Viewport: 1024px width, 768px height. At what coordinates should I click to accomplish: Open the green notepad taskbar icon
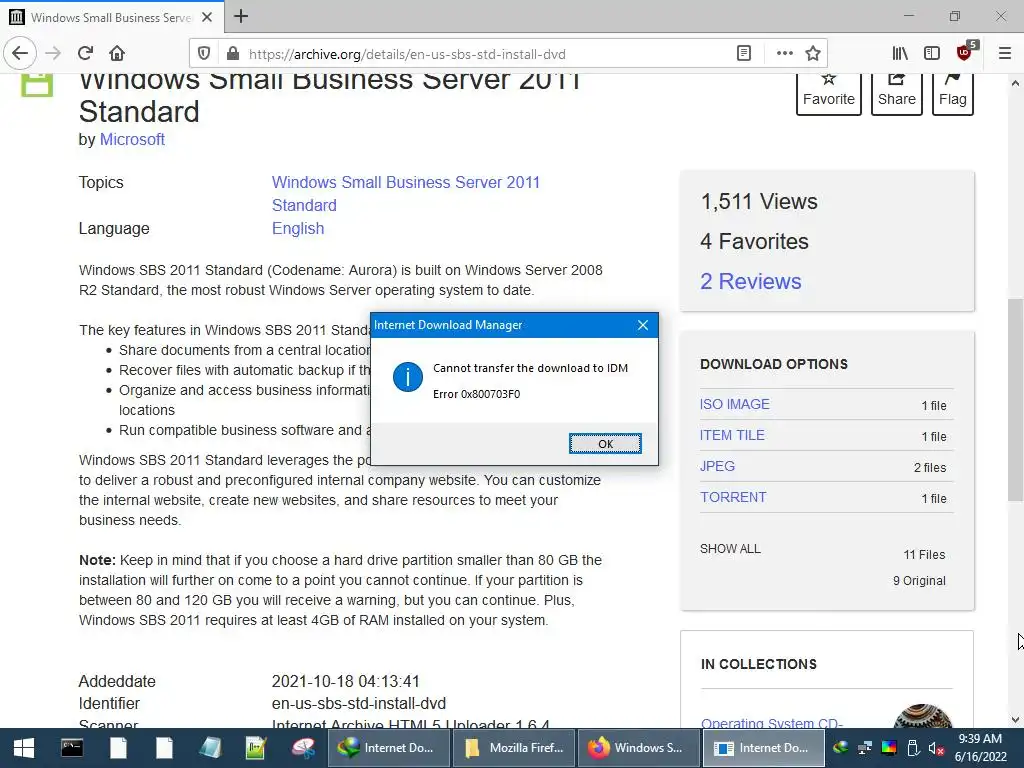coord(256,748)
